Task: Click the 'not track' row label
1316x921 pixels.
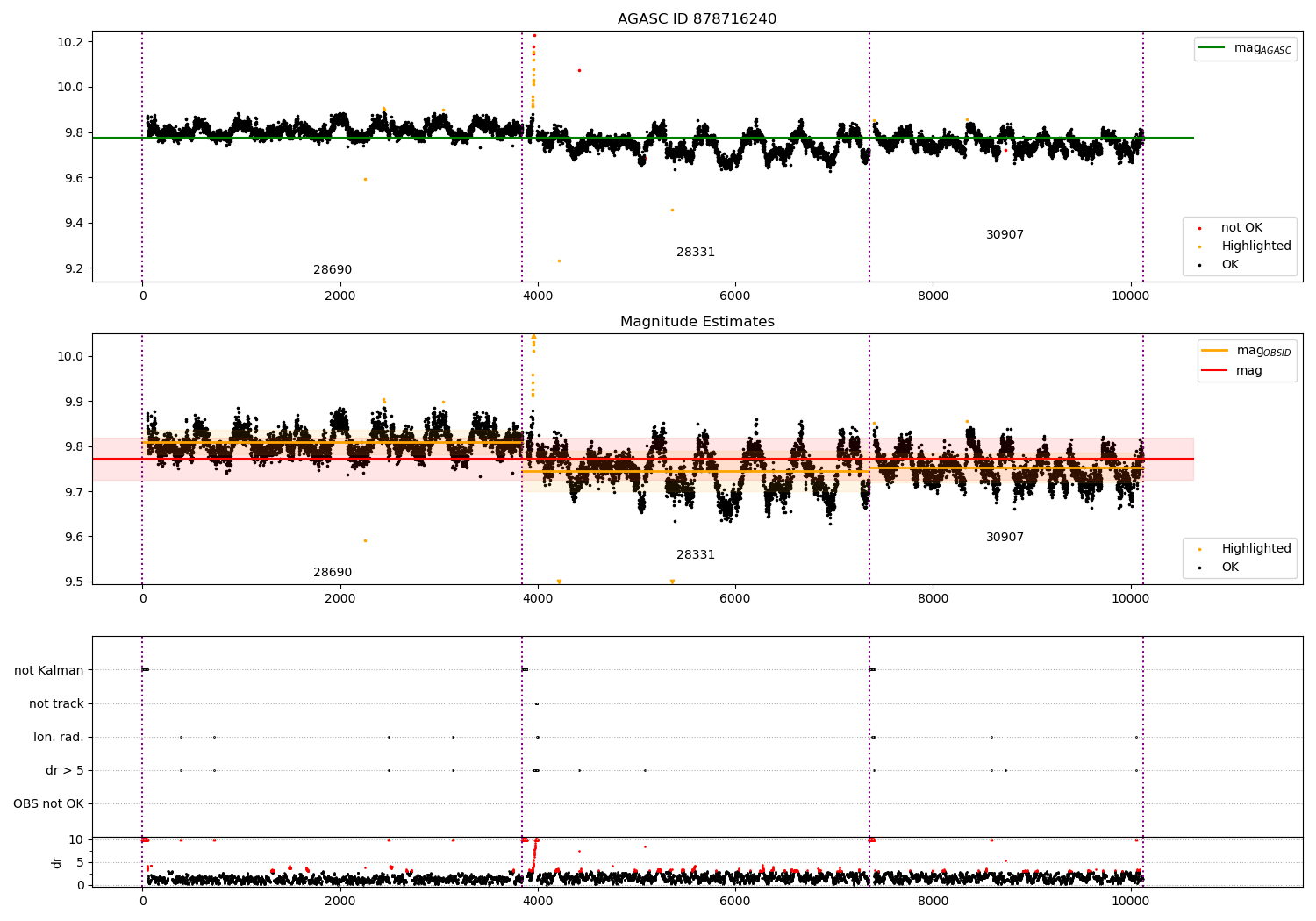Action: pyautogui.click(x=56, y=703)
